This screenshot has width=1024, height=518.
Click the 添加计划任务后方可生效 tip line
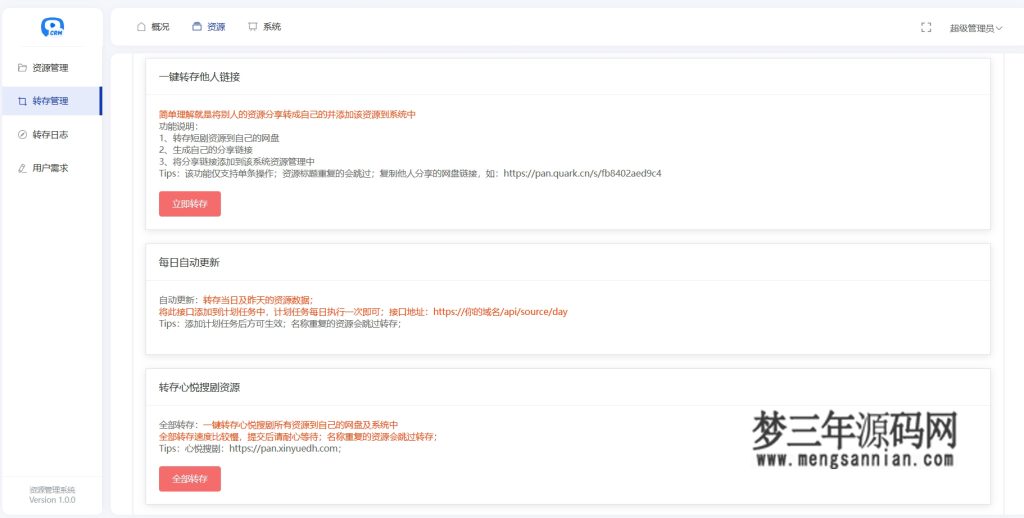point(280,324)
